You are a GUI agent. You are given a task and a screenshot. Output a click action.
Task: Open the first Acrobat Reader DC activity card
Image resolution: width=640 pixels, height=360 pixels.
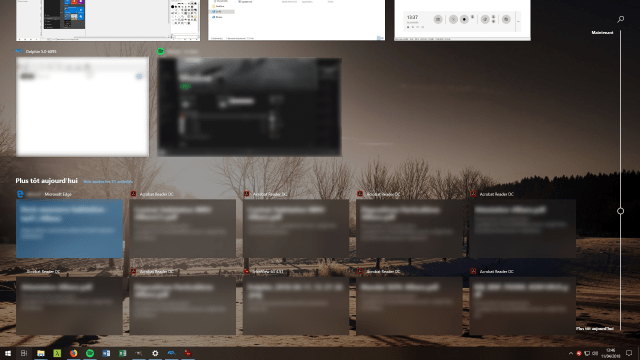click(182, 228)
